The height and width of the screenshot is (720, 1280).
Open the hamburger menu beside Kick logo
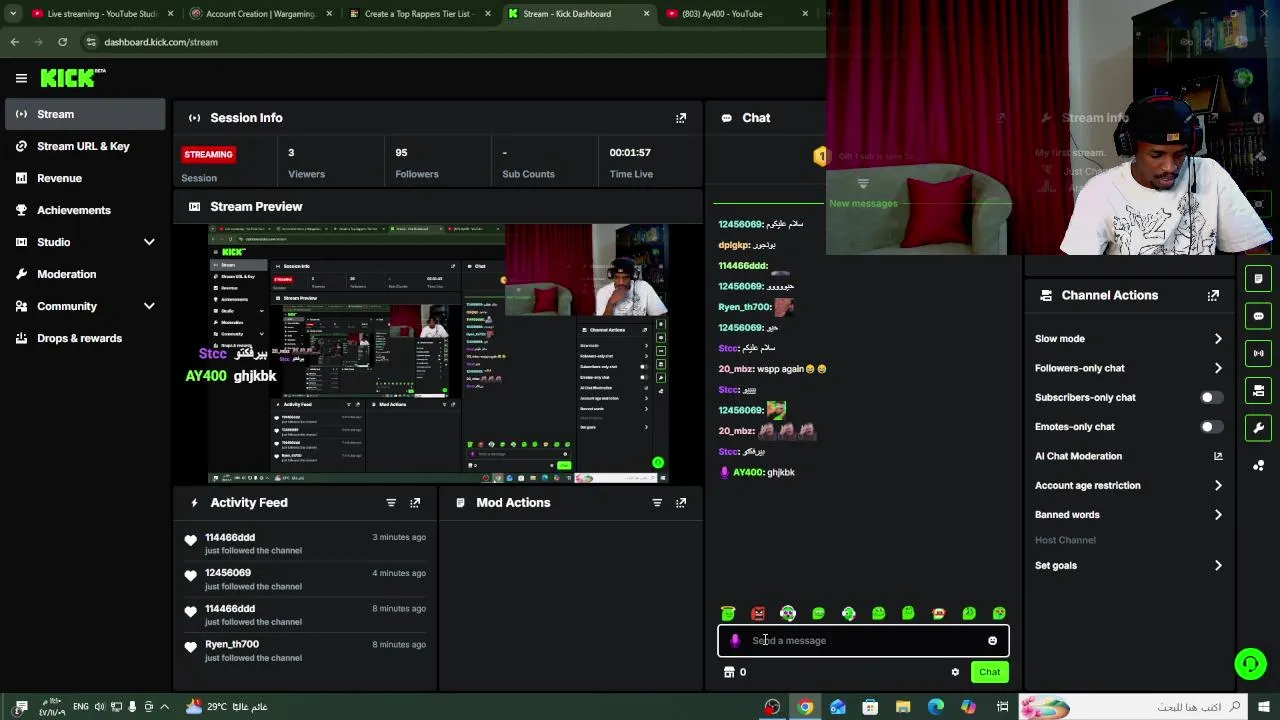(21, 78)
